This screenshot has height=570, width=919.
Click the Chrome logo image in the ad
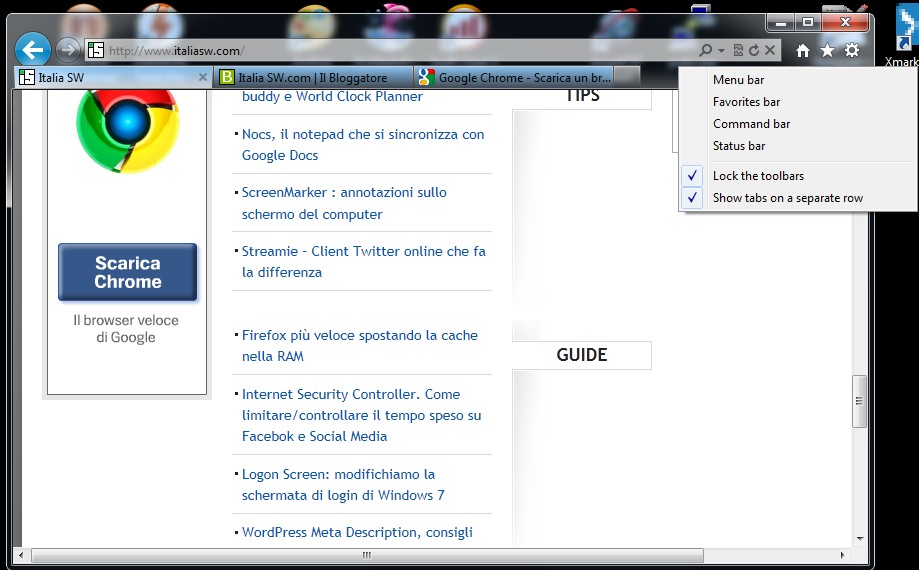[128, 130]
